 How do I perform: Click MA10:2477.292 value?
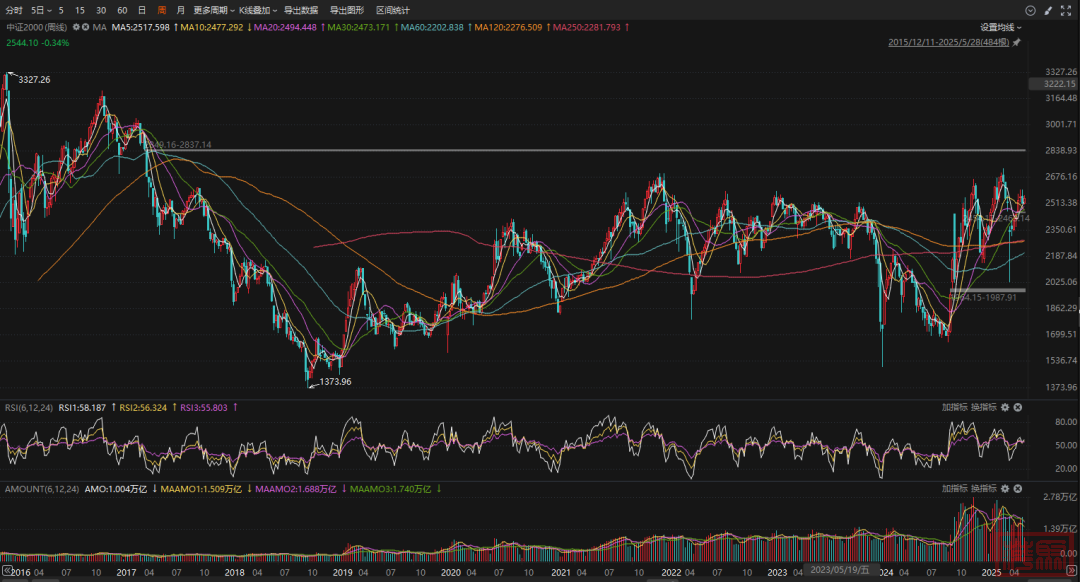pos(211,27)
